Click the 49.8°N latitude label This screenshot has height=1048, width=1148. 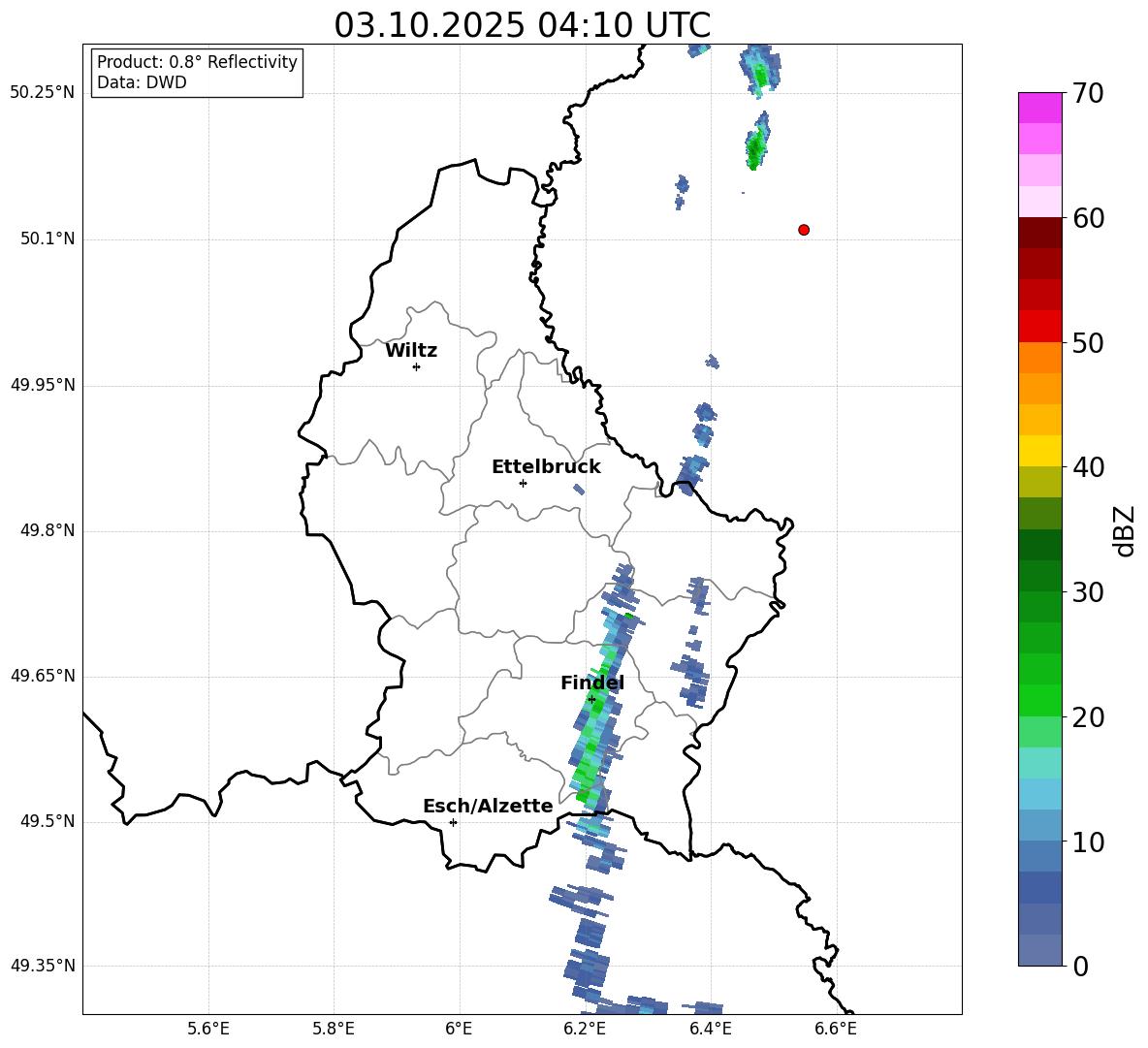(x=48, y=530)
